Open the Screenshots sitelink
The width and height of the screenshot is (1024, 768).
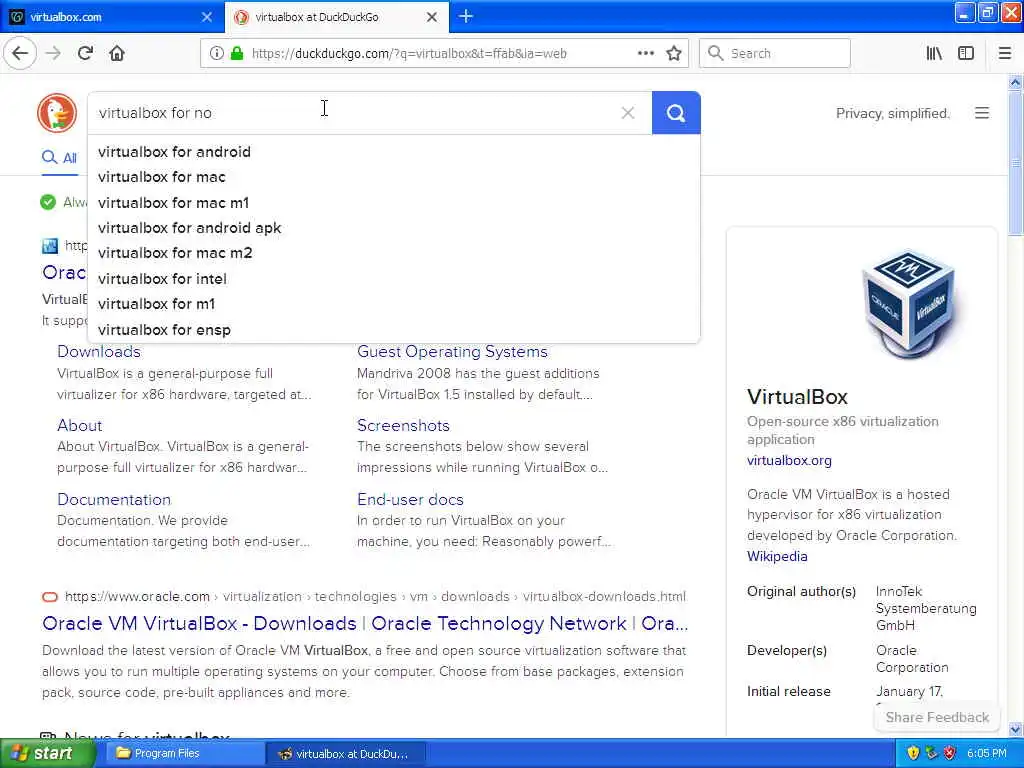[x=403, y=425]
